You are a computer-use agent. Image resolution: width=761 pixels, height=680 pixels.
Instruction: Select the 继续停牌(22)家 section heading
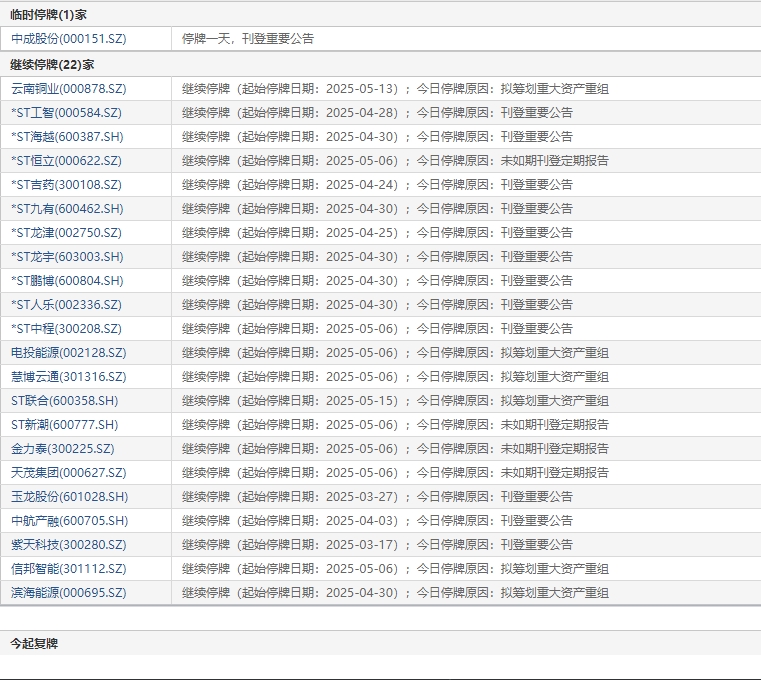pos(52,65)
